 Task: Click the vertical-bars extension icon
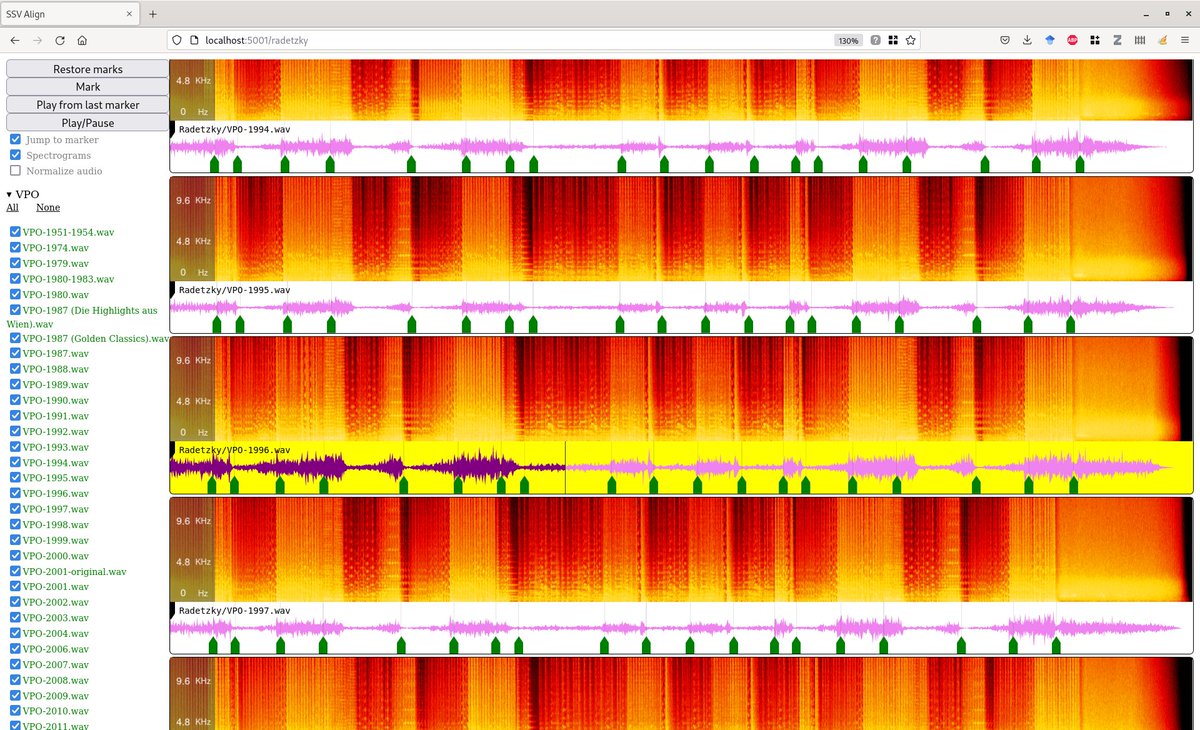coord(1140,40)
